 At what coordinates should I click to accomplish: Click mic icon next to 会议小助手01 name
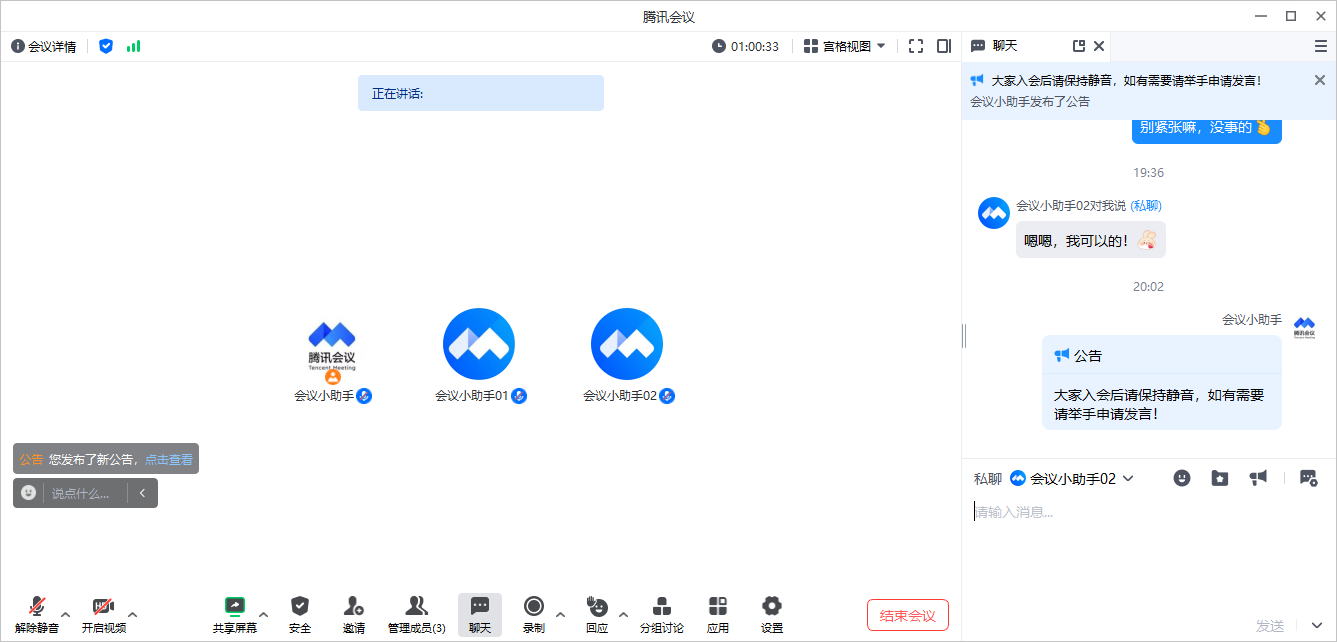pyautogui.click(x=519, y=396)
